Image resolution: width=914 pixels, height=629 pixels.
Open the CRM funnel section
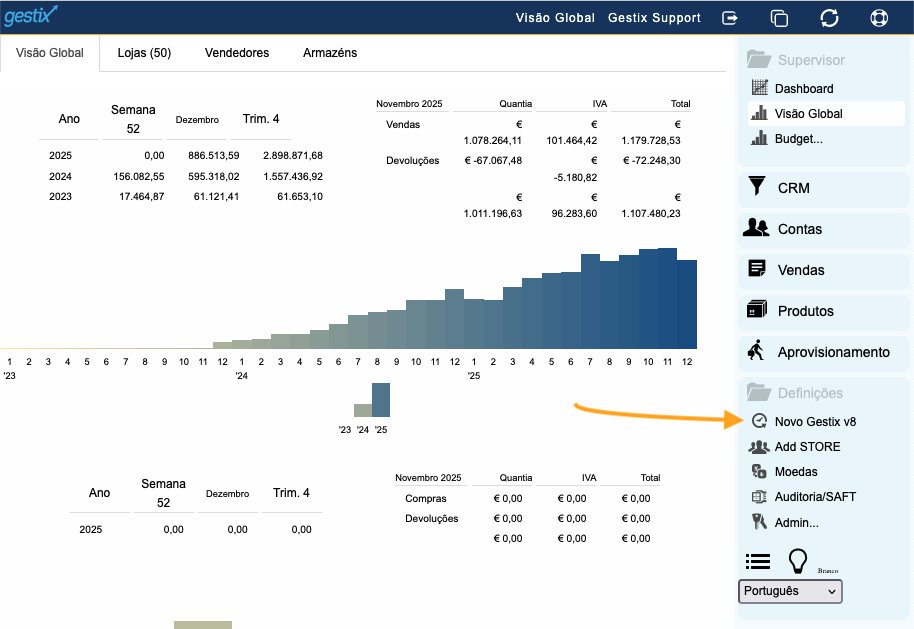click(793, 188)
